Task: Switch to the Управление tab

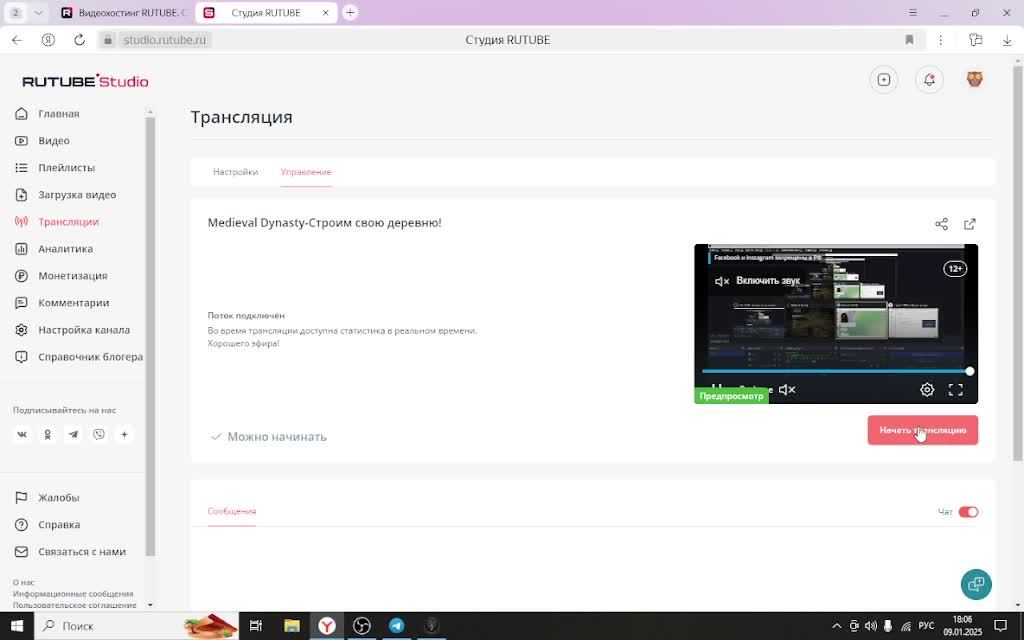Action: [306, 172]
